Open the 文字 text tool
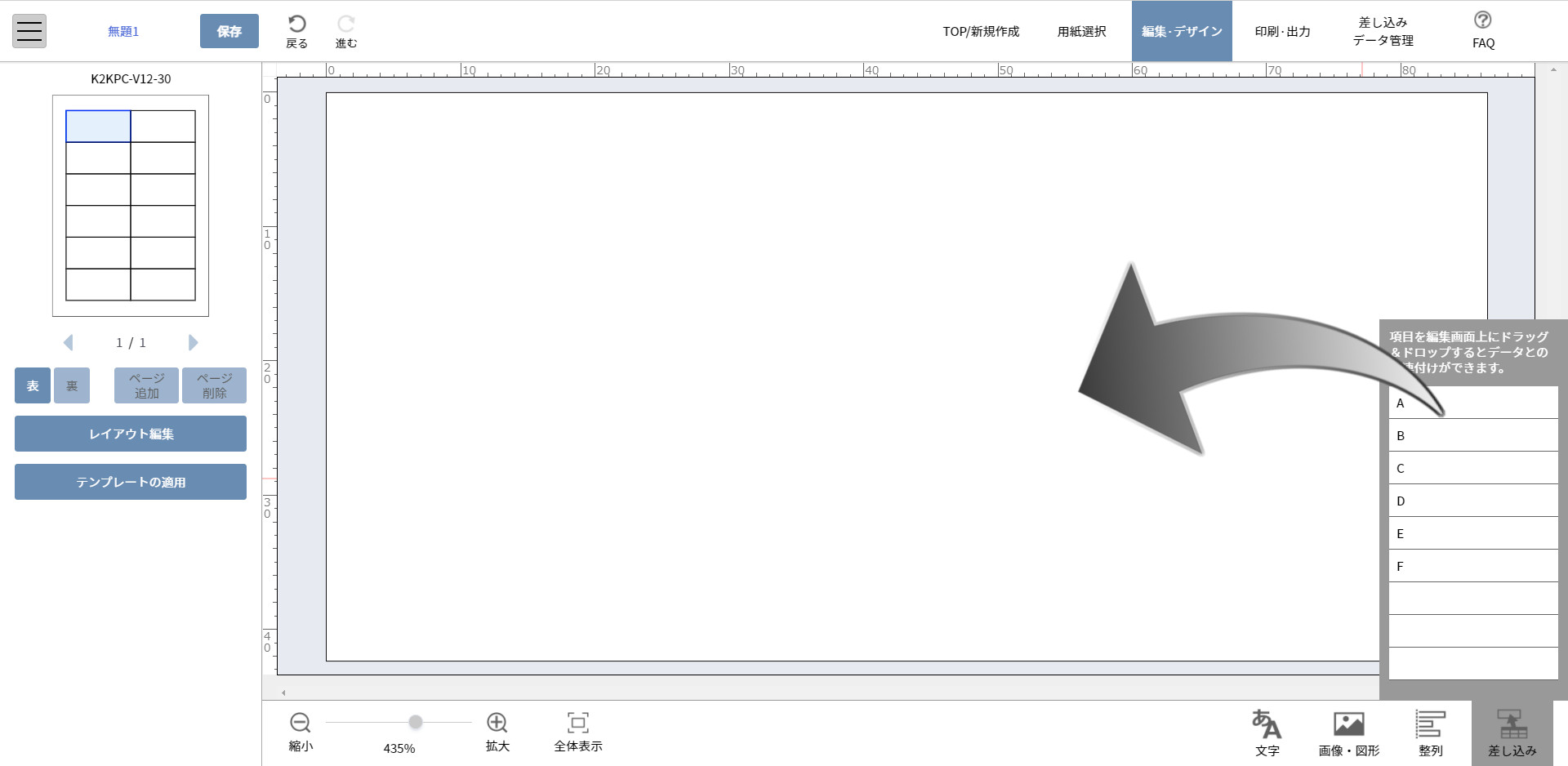 1267,724
